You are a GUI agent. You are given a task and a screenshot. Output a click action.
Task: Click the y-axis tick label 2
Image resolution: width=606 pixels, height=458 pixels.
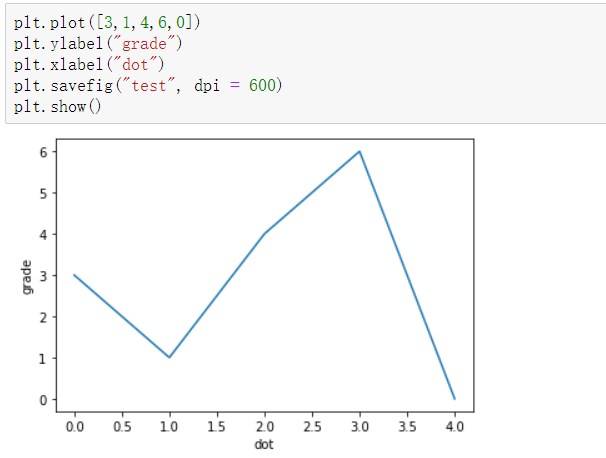pyautogui.click(x=43, y=317)
